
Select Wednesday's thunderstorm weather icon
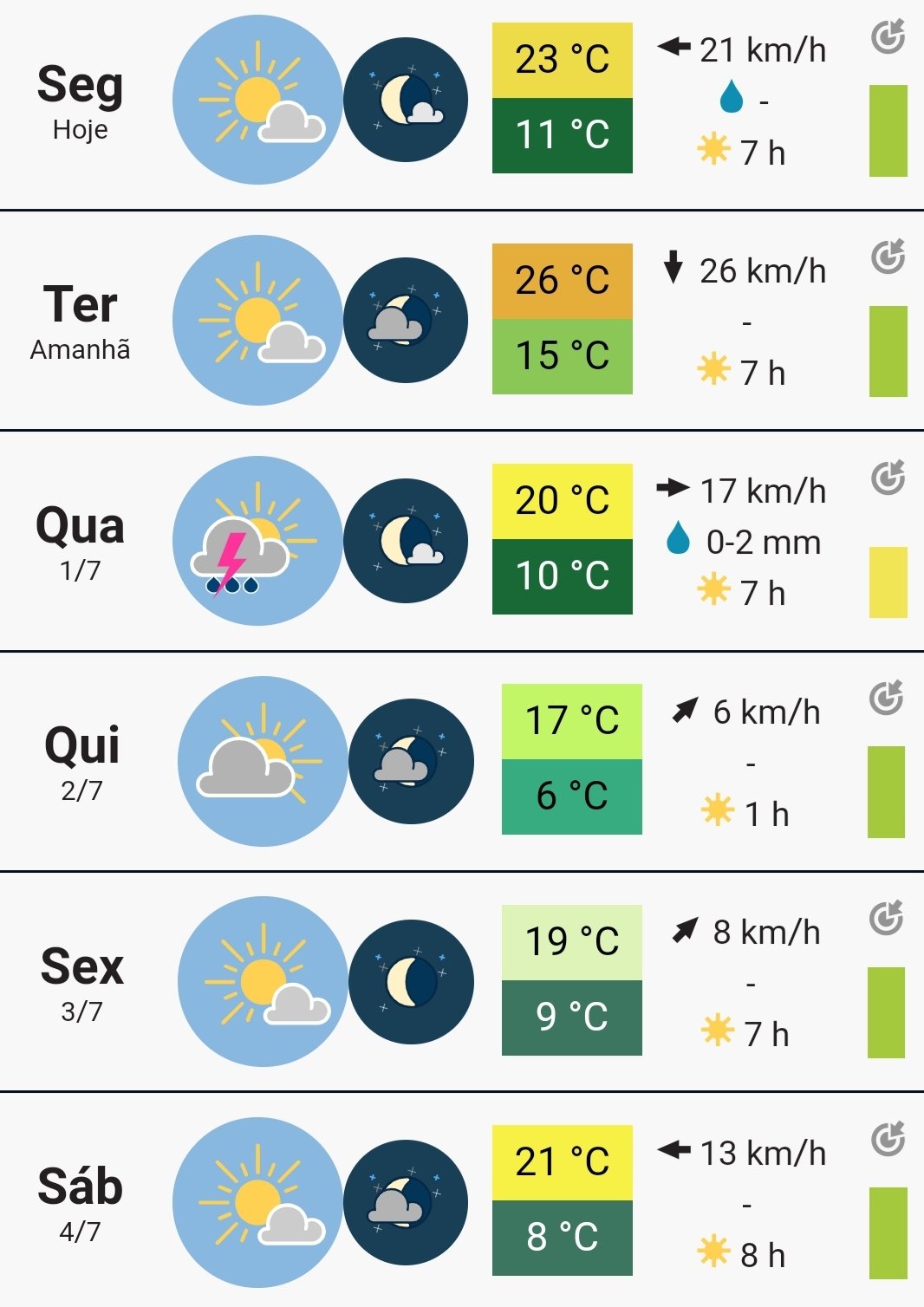[x=257, y=541]
